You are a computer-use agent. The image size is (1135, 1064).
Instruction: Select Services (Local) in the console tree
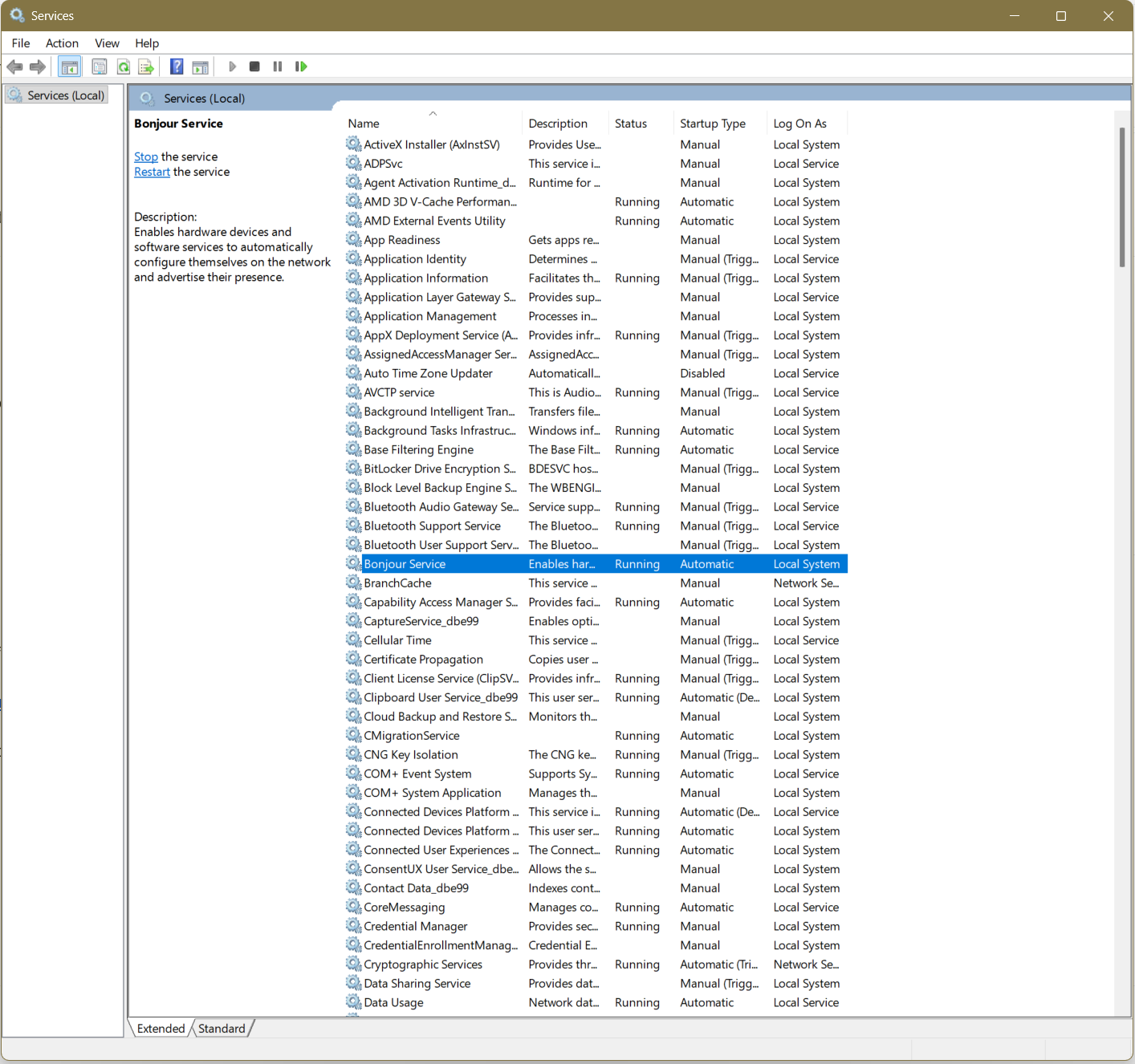pyautogui.click(x=66, y=95)
